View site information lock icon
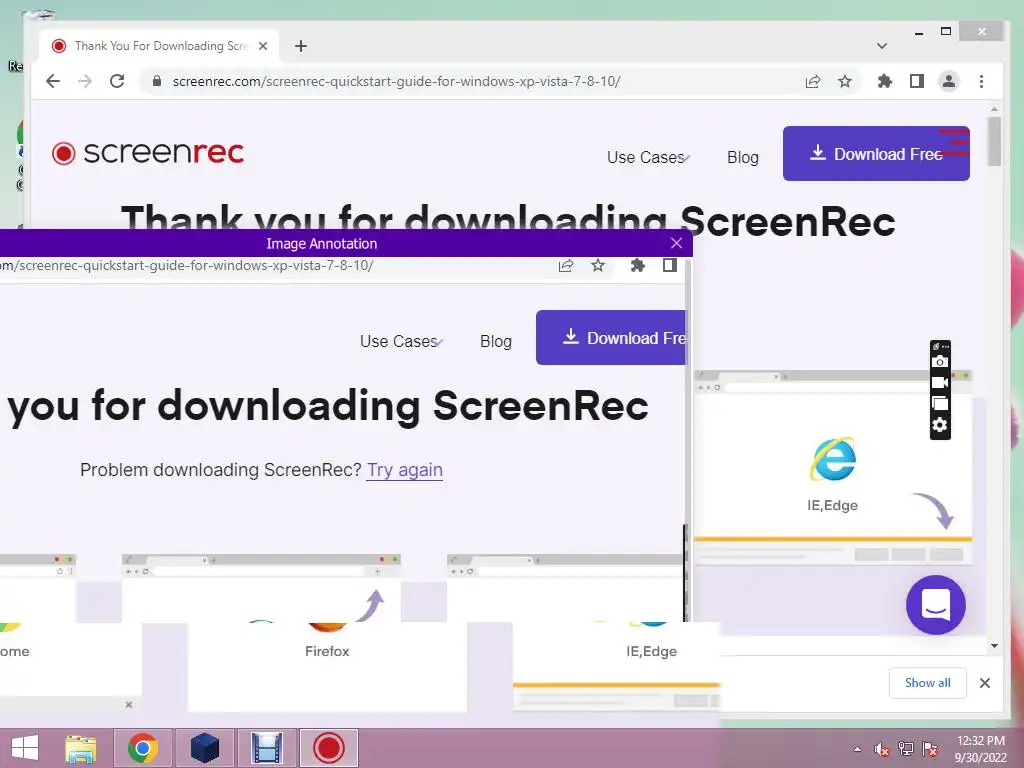Viewport: 1024px width, 768px height. click(156, 81)
